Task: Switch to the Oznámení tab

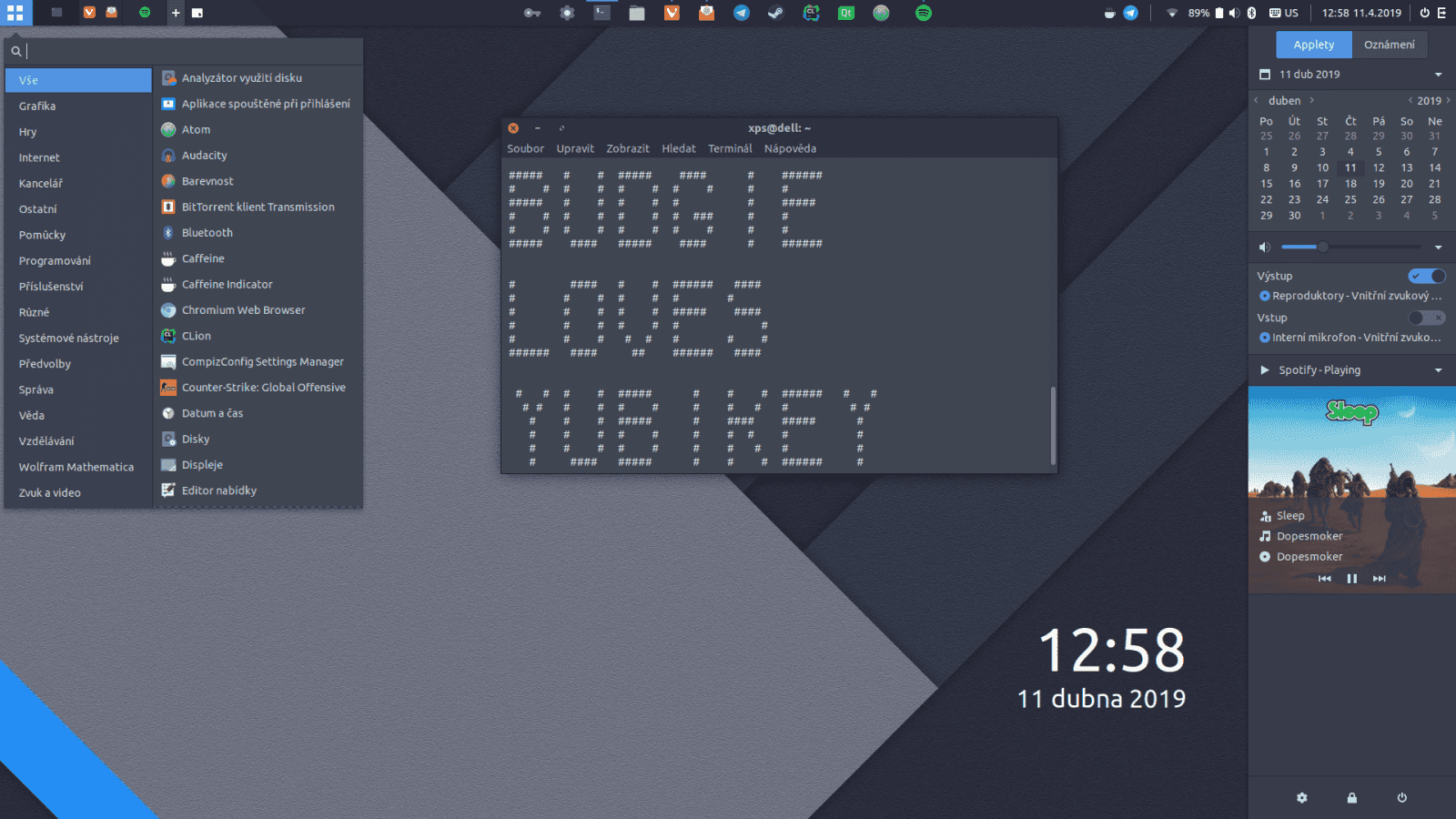Action: tap(1390, 44)
